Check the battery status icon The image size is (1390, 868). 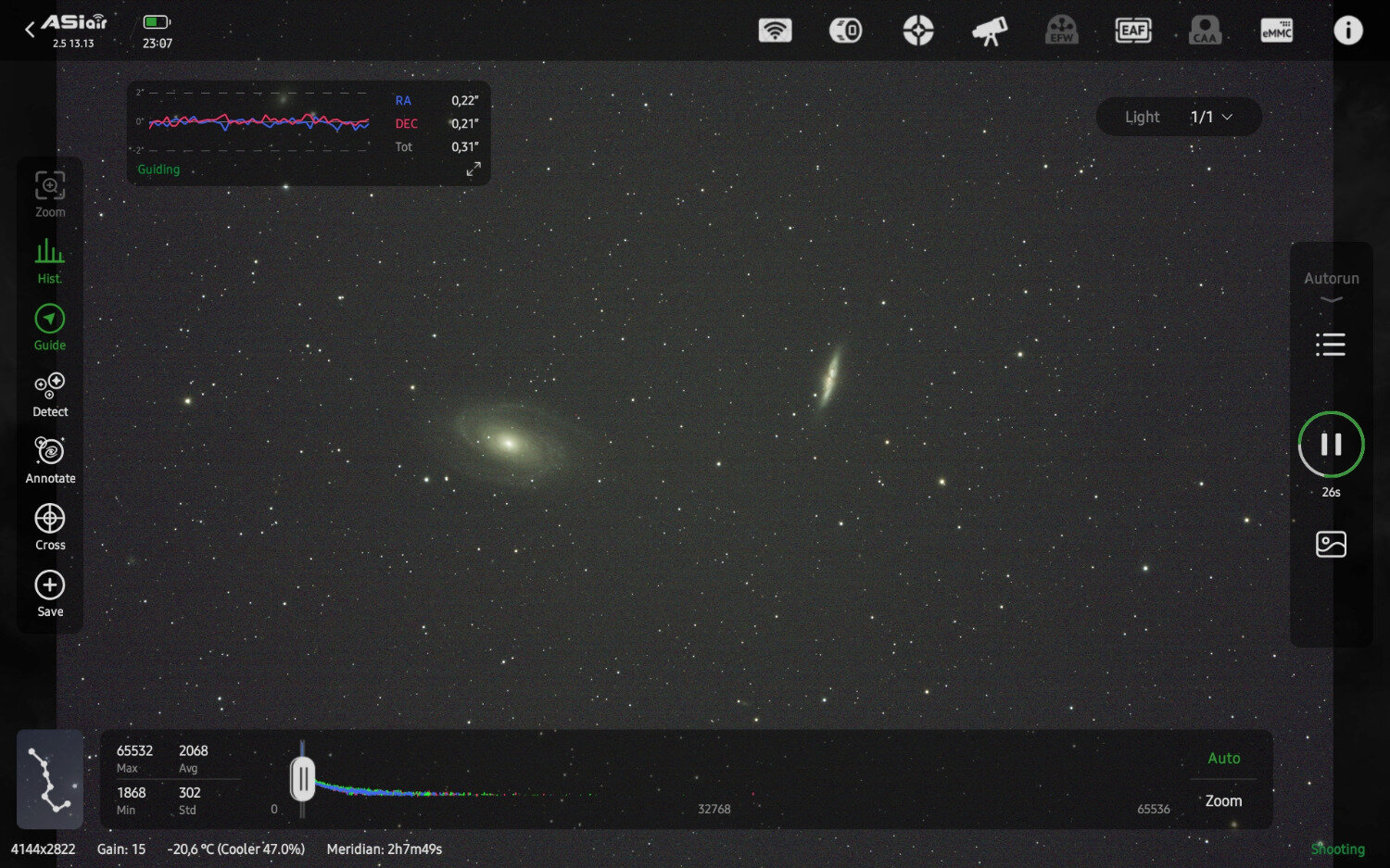tap(157, 21)
